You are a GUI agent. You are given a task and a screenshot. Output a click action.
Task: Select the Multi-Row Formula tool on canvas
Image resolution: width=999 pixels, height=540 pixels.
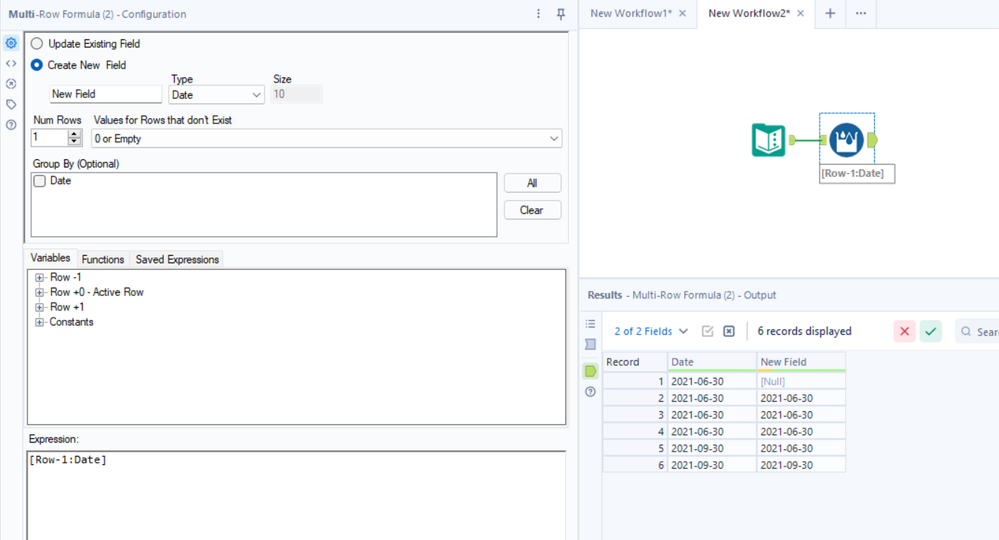pyautogui.click(x=847, y=140)
